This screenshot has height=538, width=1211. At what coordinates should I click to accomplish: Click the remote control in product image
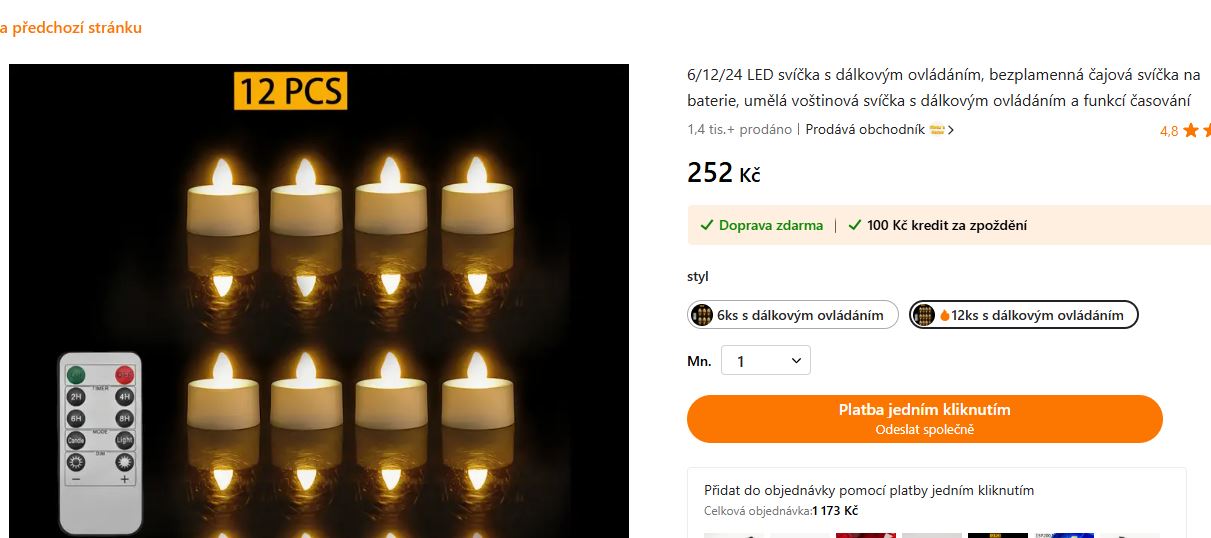100,442
